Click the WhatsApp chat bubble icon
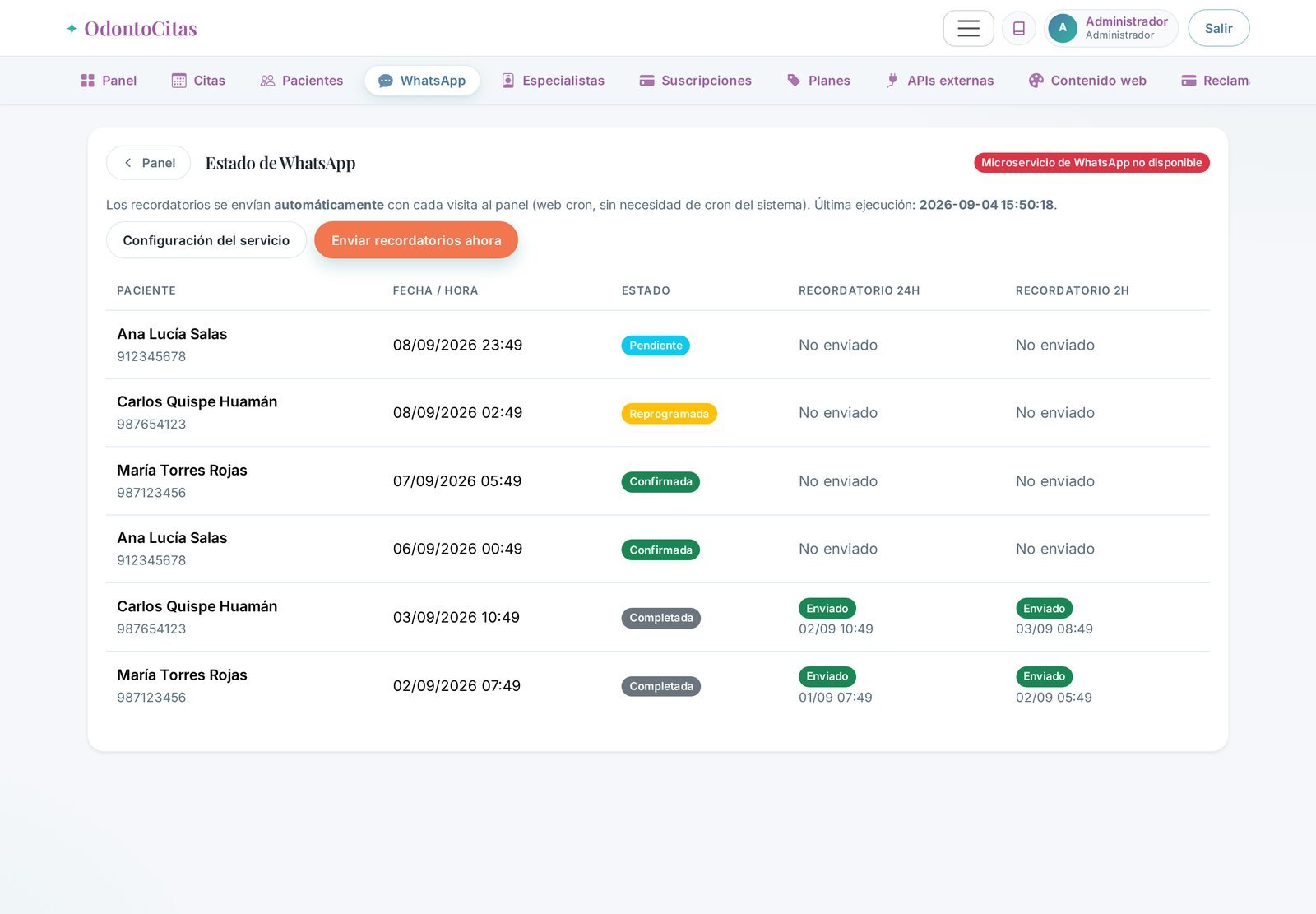1316x914 pixels. click(385, 81)
